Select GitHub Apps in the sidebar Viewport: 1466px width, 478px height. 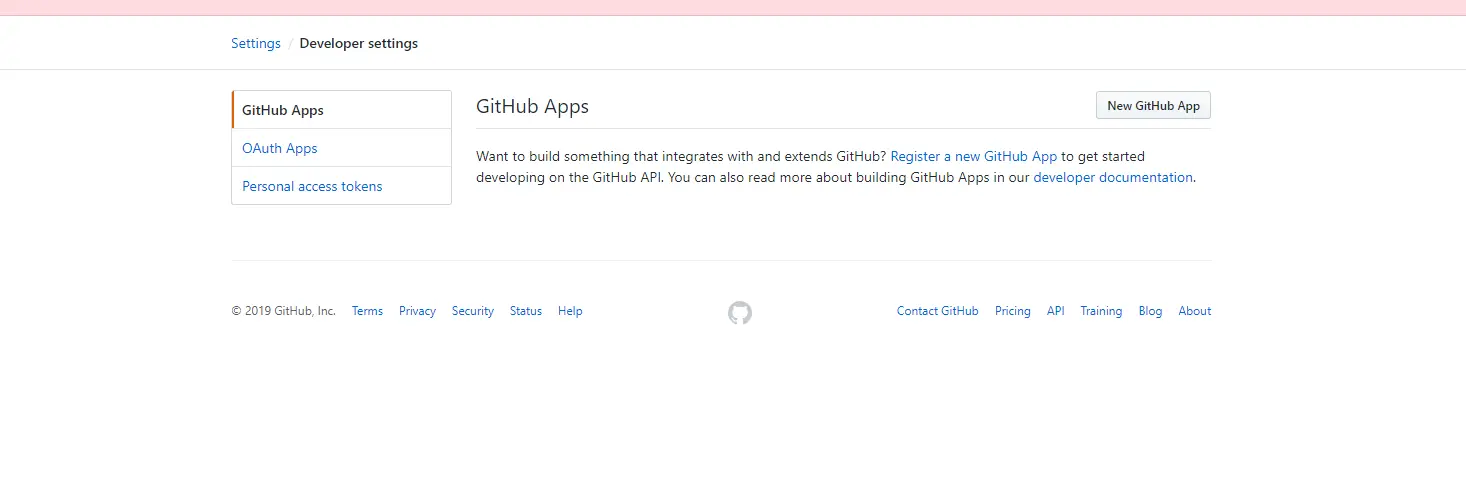pyautogui.click(x=283, y=110)
